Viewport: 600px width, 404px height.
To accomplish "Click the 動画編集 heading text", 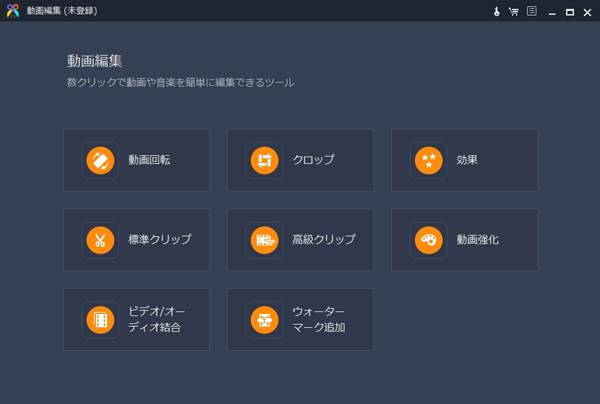I will pyautogui.click(x=95, y=61).
